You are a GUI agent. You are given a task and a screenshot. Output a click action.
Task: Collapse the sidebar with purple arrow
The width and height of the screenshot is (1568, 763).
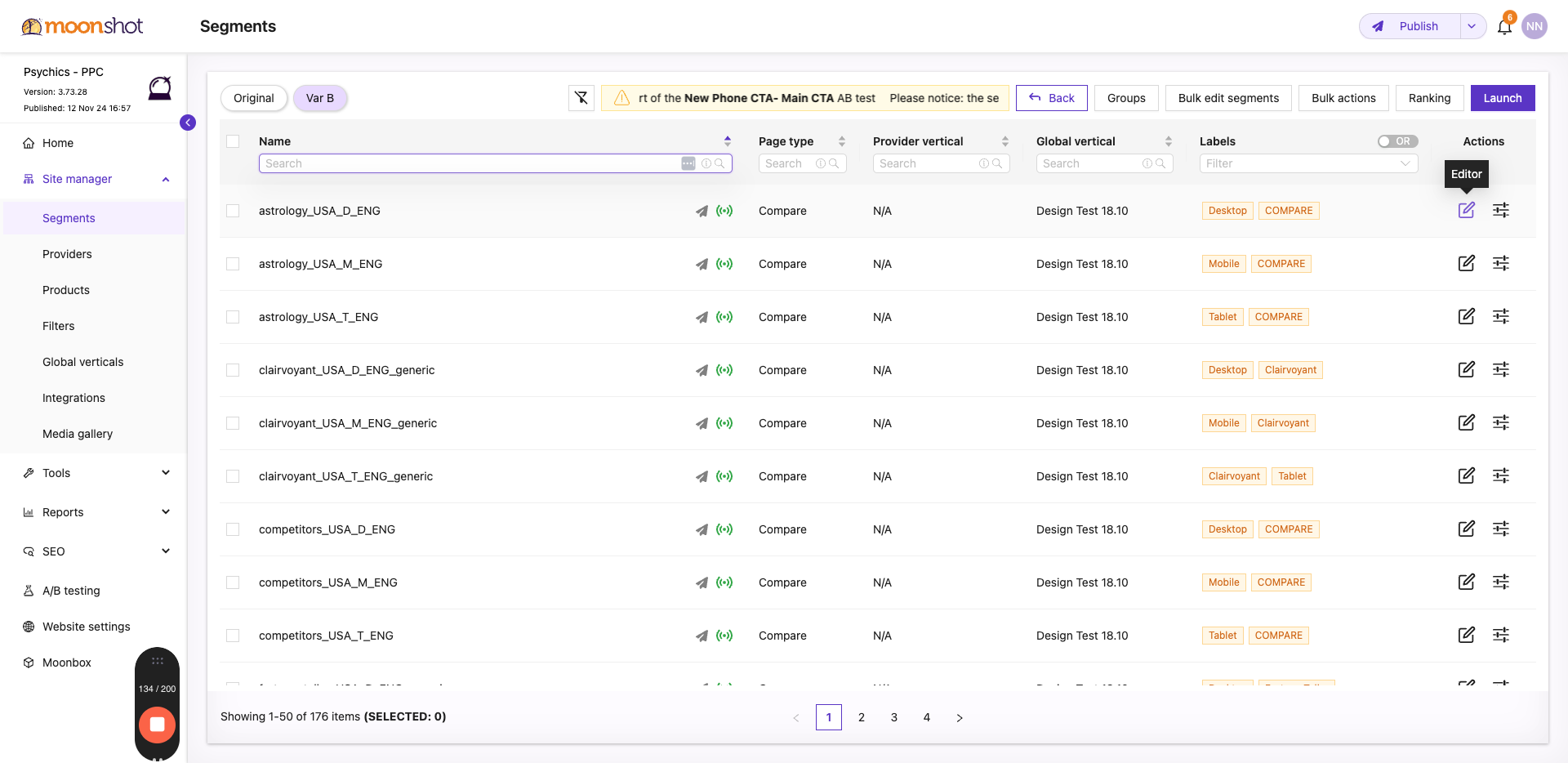pos(188,123)
